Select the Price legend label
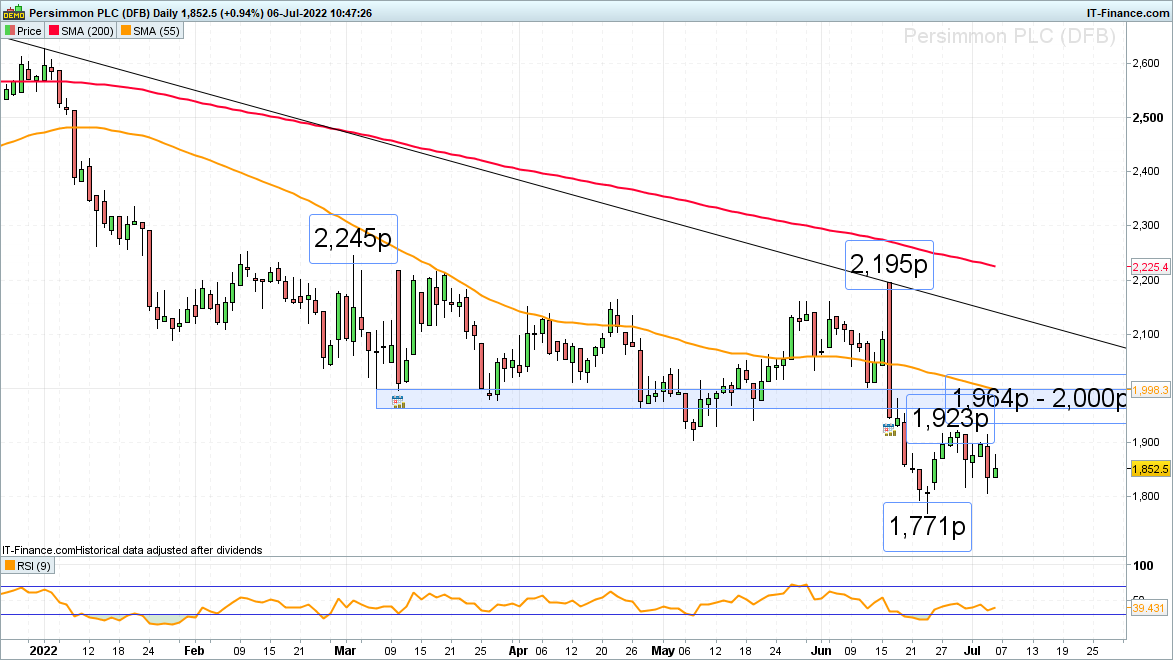 pyautogui.click(x=29, y=31)
